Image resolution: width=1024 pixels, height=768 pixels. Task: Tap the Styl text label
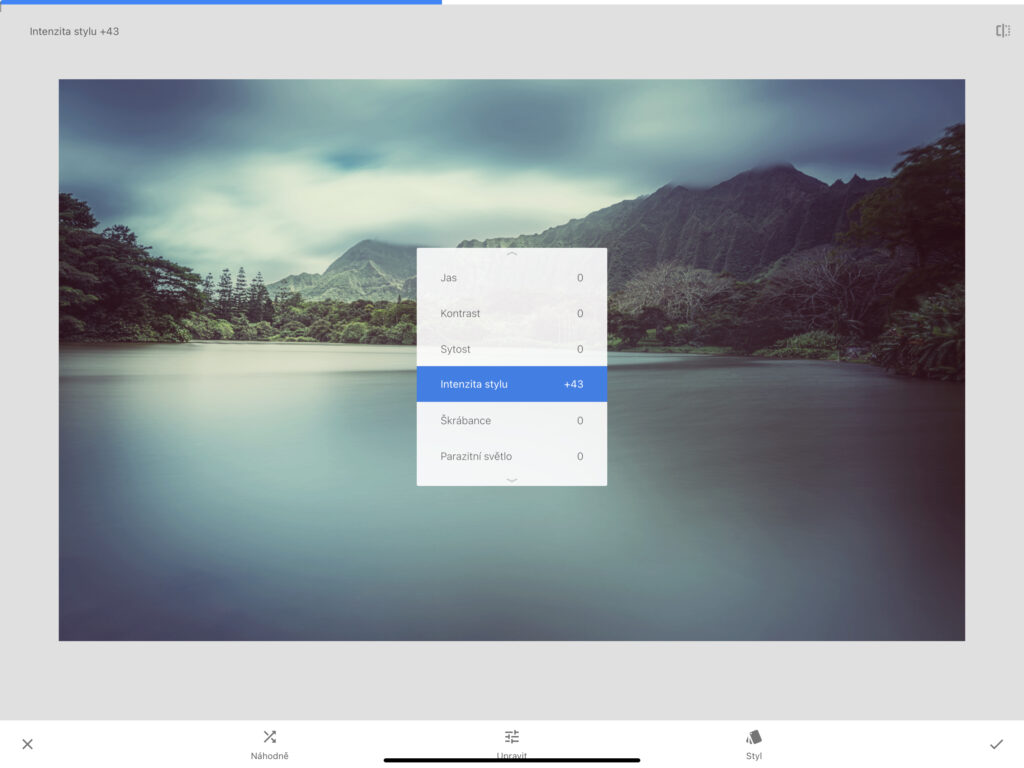(754, 756)
